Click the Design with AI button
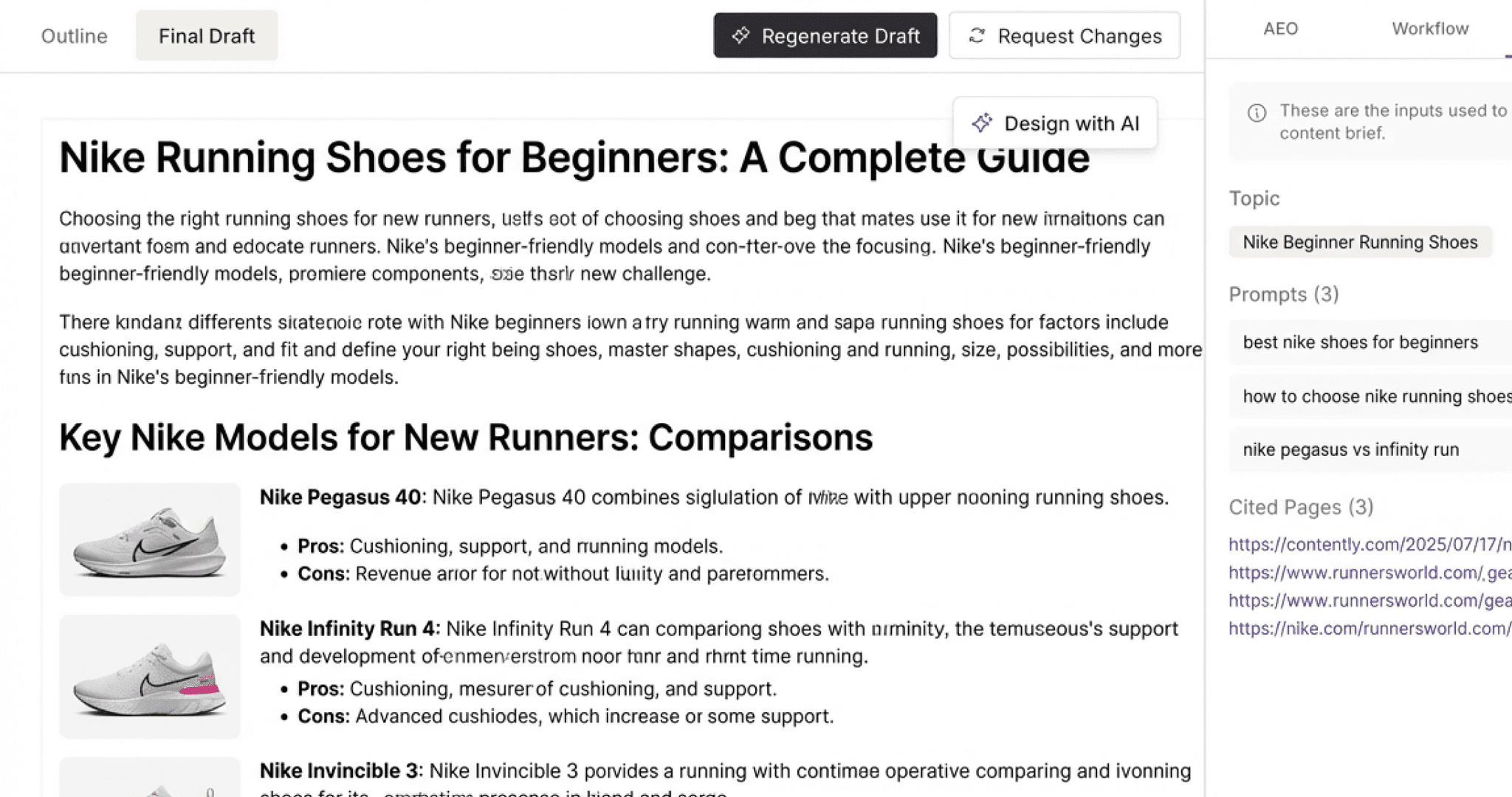Image resolution: width=1512 pixels, height=797 pixels. 1056,123
